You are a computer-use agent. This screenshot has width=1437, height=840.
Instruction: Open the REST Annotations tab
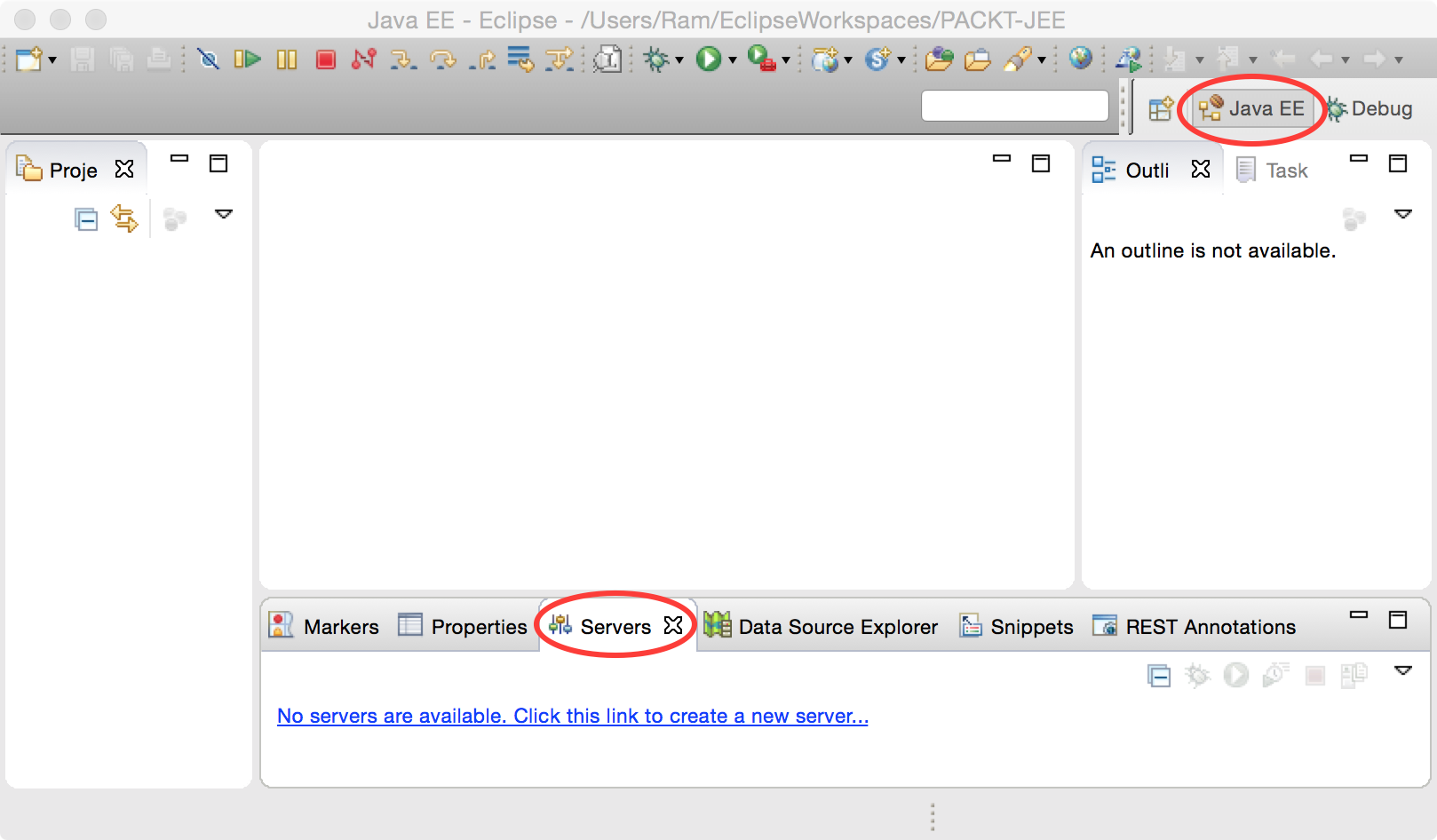click(1194, 626)
